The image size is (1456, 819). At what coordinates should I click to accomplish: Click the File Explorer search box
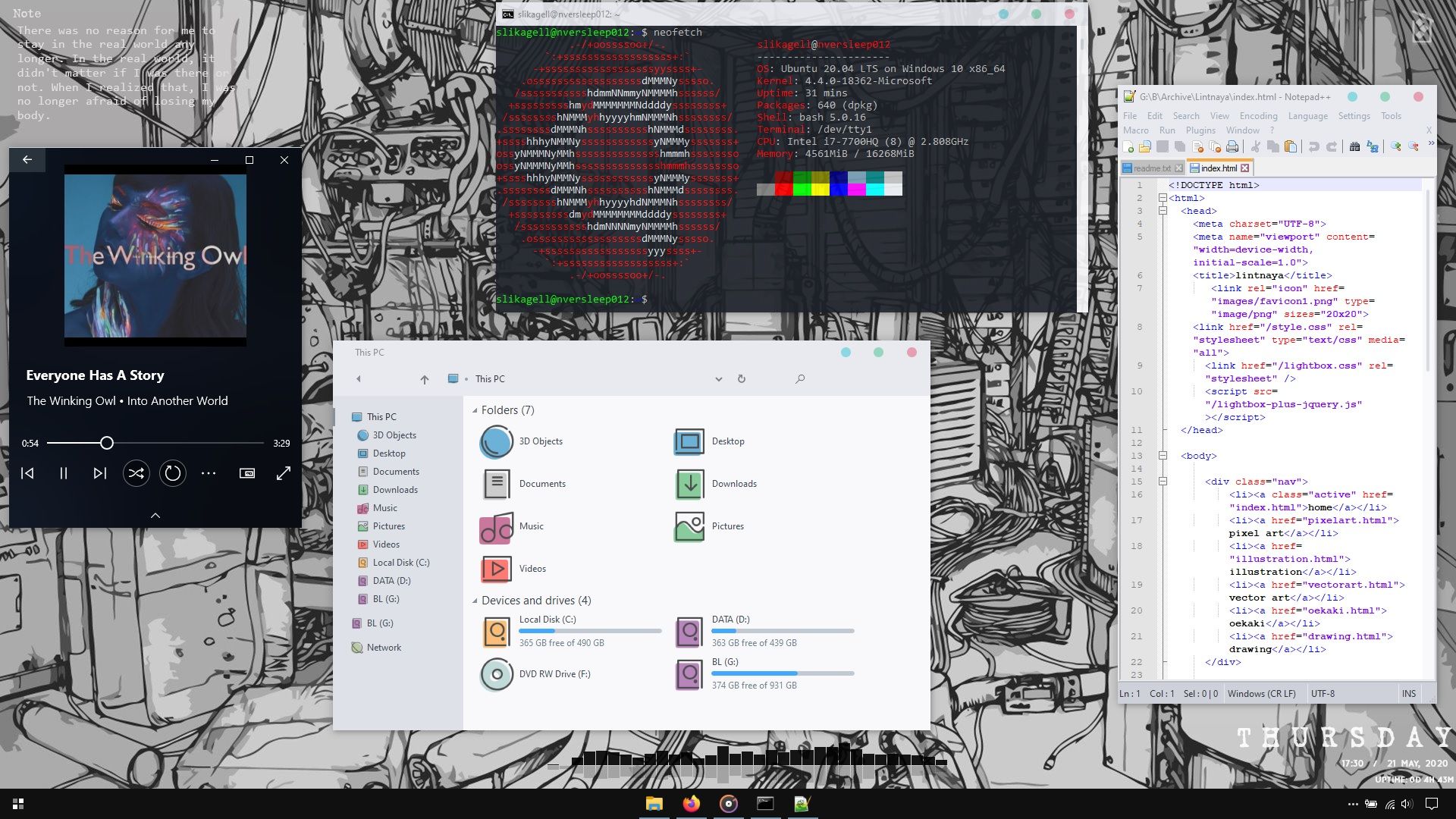[x=800, y=378]
